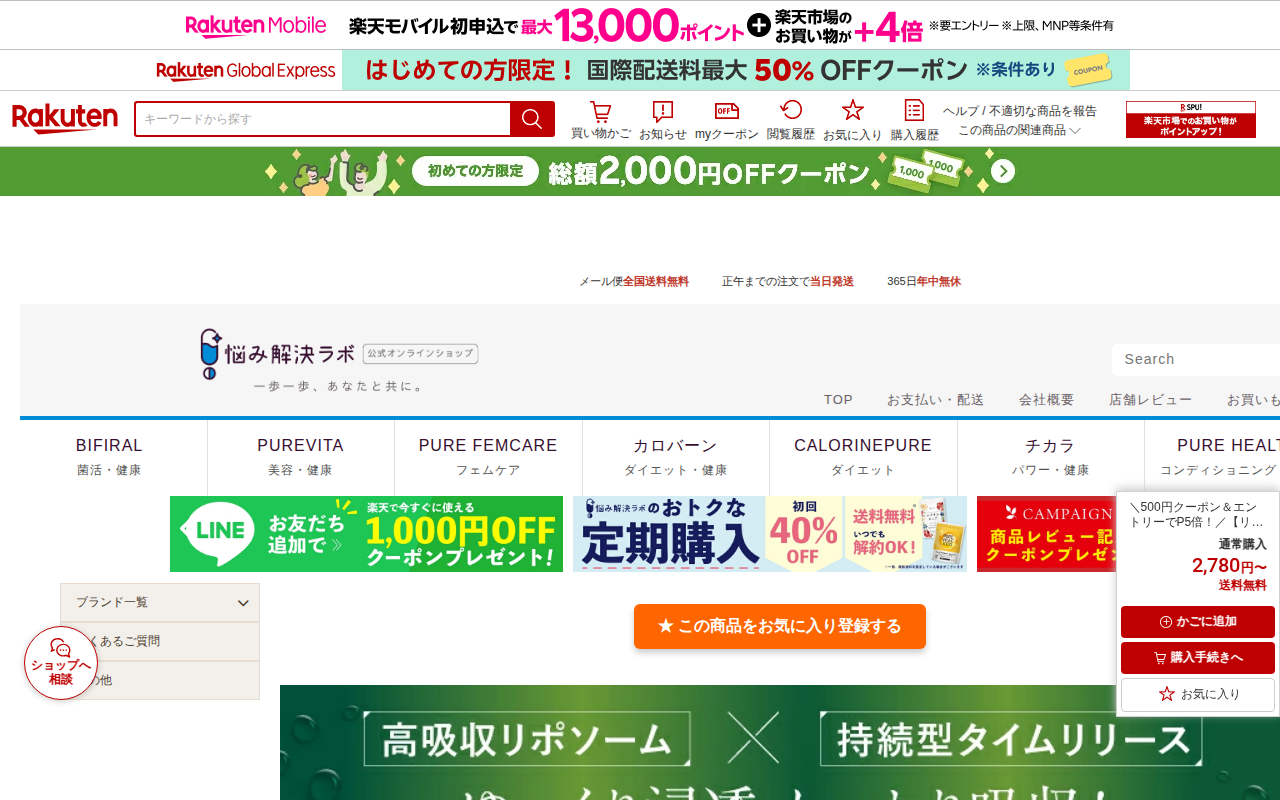Click the 高吸収リポソーム product image
Image resolution: width=1280 pixels, height=800 pixels.
tap(780, 742)
